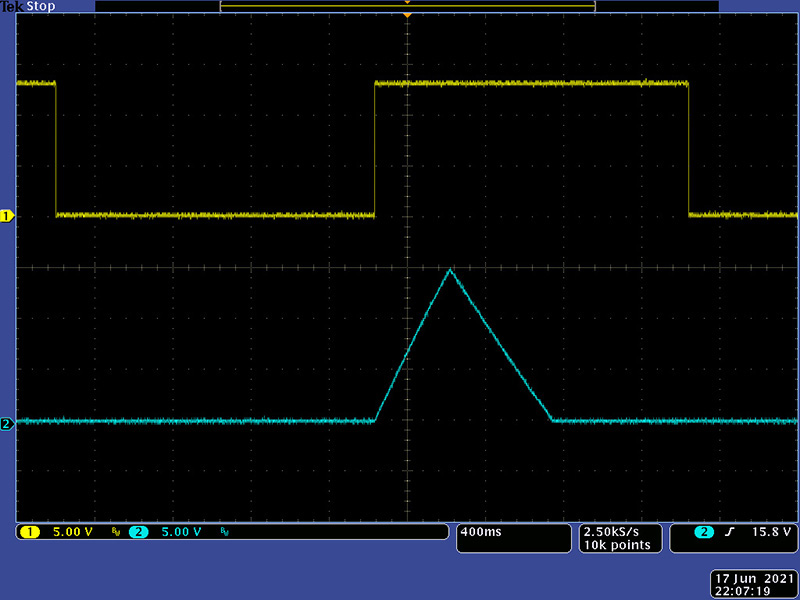This screenshot has width=800, height=600.
Task: Click the rising edge trigger slope icon
Action: click(x=729, y=532)
